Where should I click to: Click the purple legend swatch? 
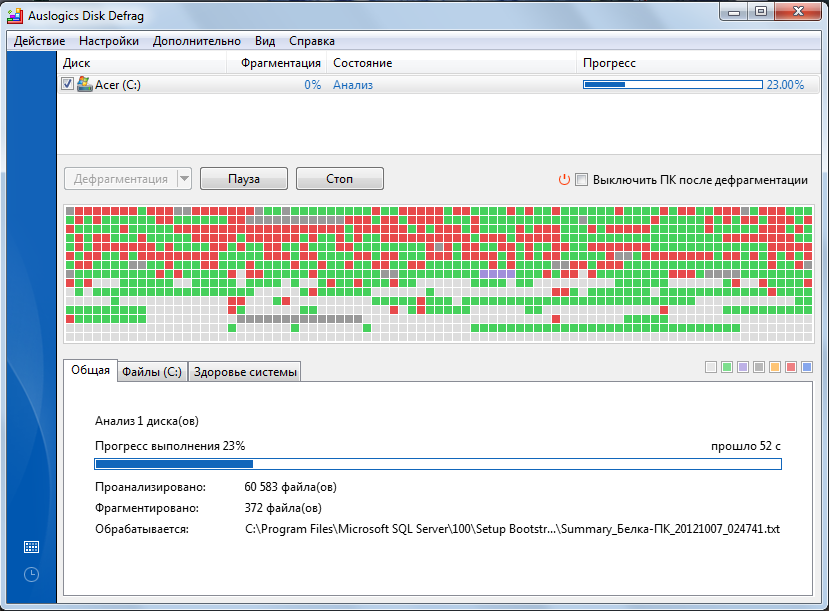pyautogui.click(x=743, y=367)
